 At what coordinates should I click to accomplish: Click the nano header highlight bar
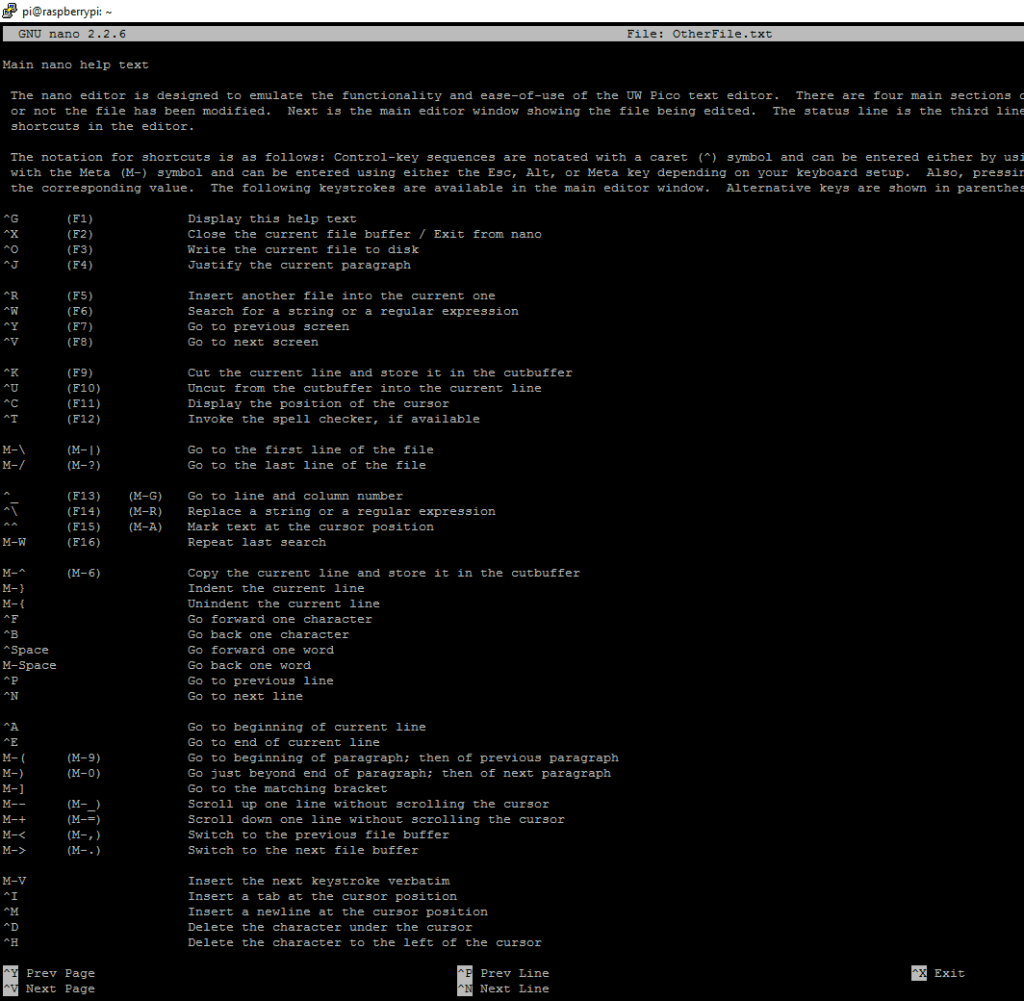click(x=400, y=33)
